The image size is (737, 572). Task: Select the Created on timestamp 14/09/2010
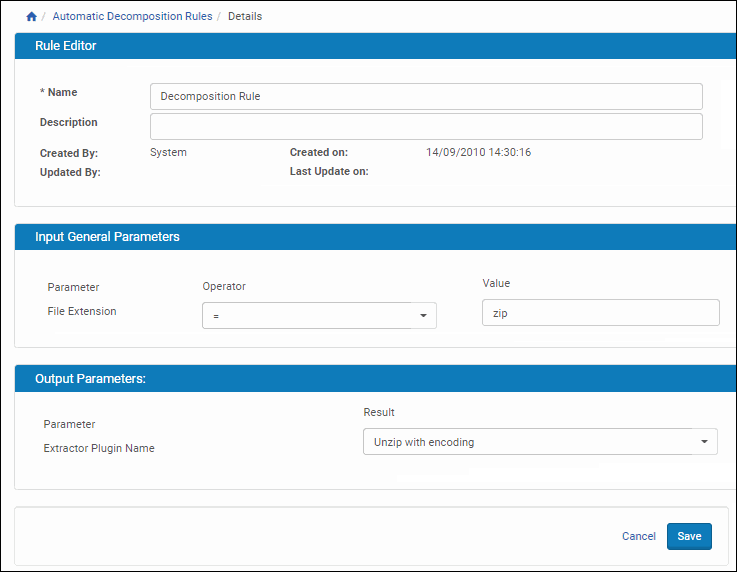478,153
